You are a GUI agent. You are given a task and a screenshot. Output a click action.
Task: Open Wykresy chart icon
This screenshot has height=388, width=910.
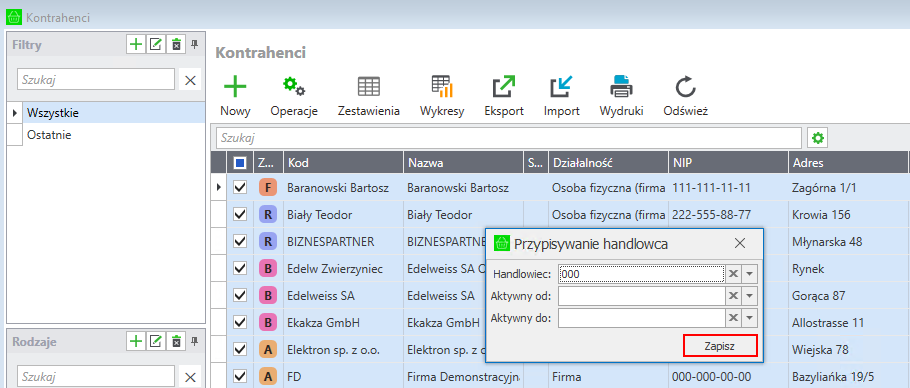[x=442, y=87]
